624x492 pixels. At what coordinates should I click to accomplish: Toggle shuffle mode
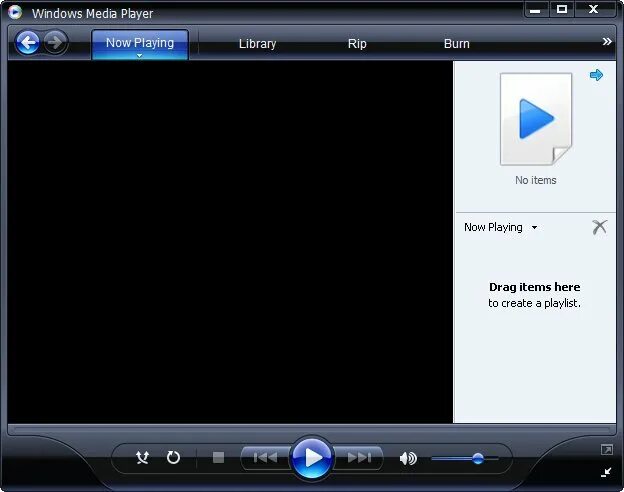coord(142,458)
